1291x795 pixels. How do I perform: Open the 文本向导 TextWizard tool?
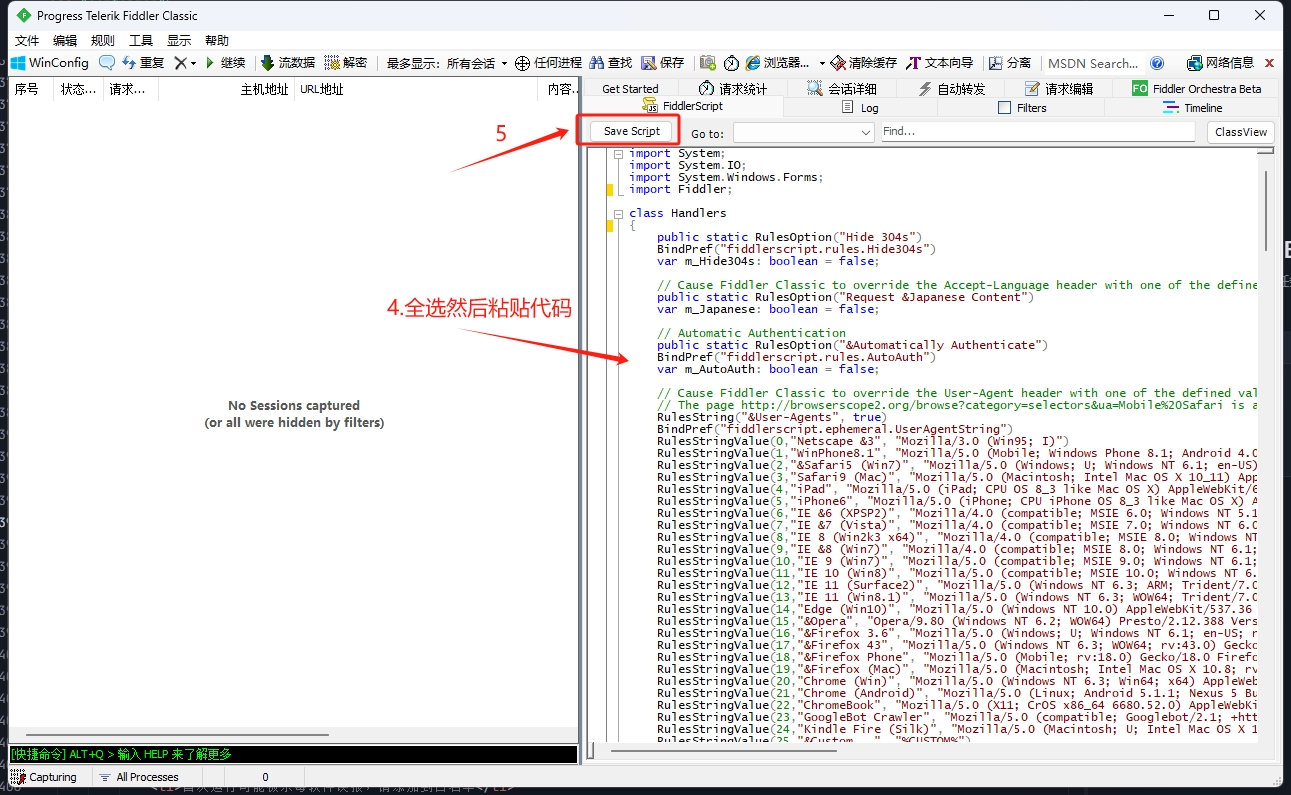pos(939,62)
